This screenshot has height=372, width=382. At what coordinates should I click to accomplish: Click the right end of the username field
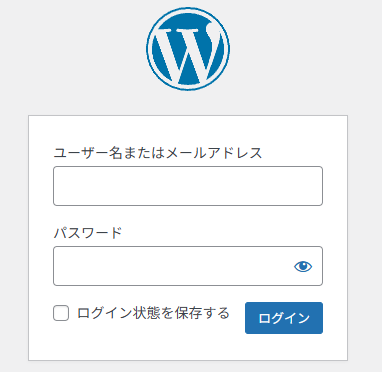click(x=313, y=186)
